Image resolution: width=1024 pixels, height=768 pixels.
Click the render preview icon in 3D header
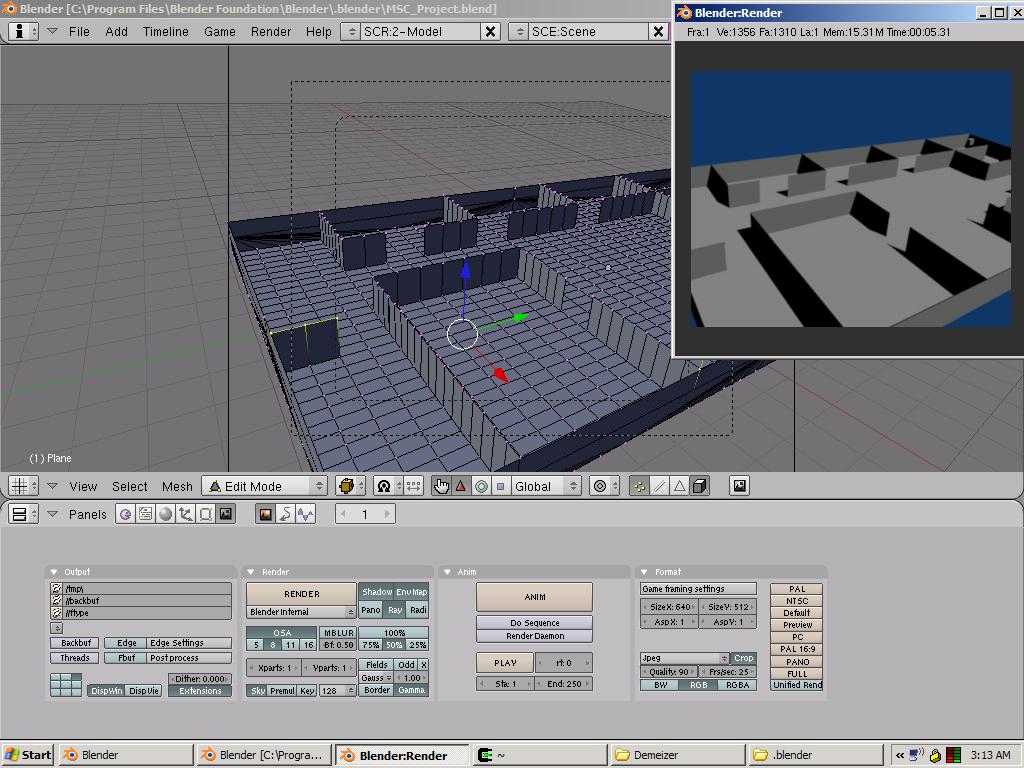click(739, 486)
